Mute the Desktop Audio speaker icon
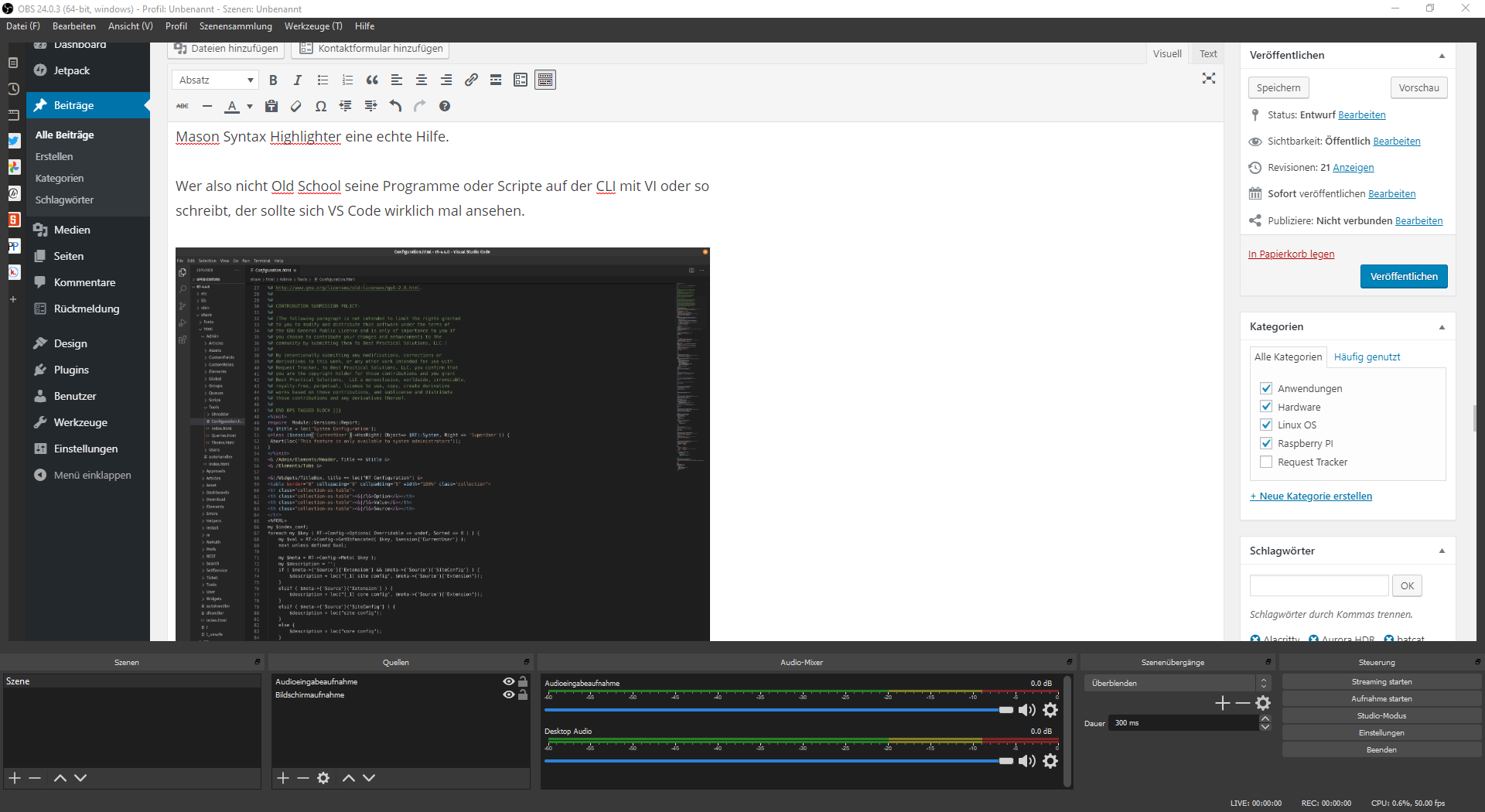The image size is (1485, 812). pyautogui.click(x=1026, y=761)
